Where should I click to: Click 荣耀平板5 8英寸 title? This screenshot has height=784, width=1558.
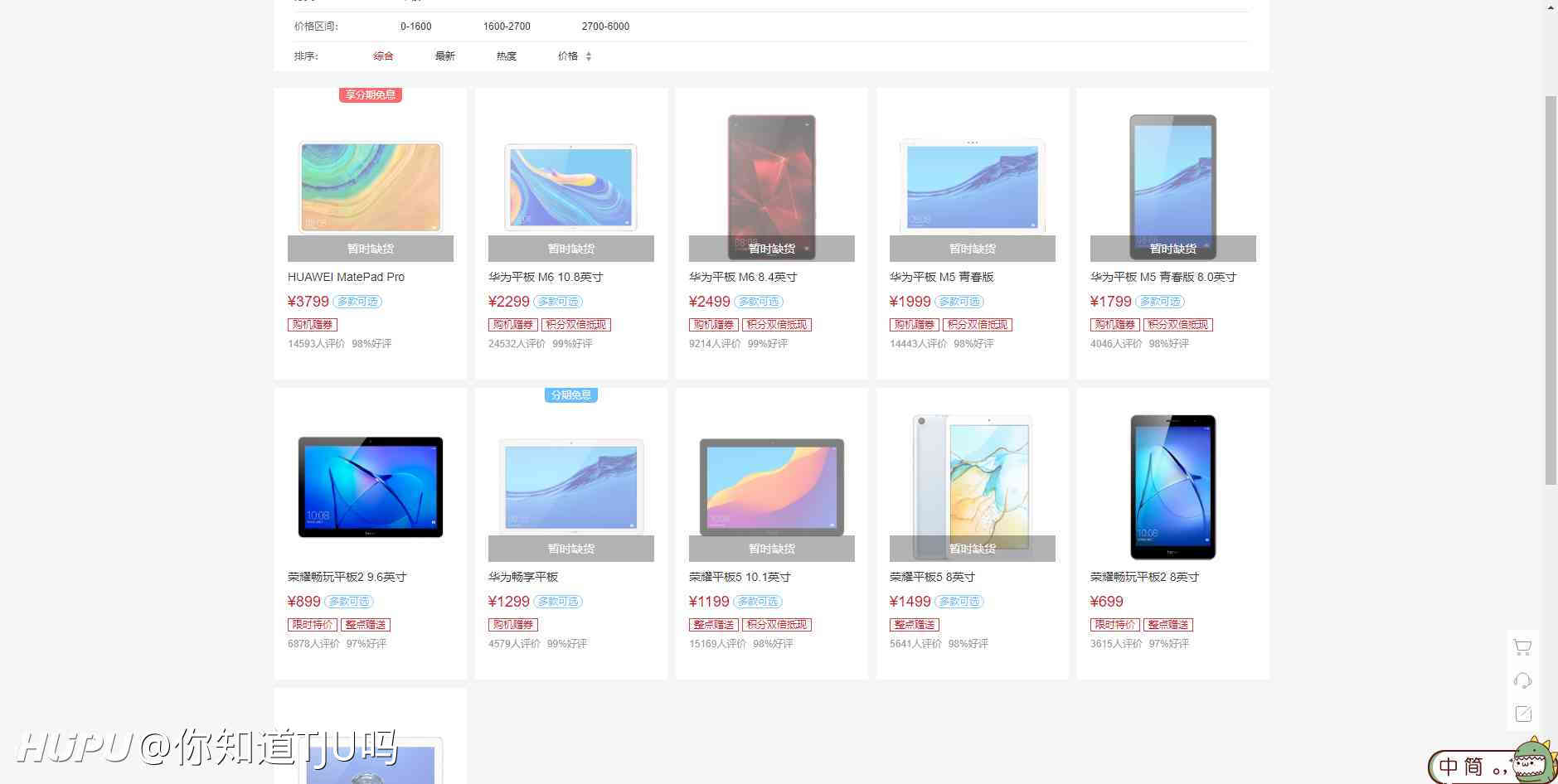[x=932, y=577]
